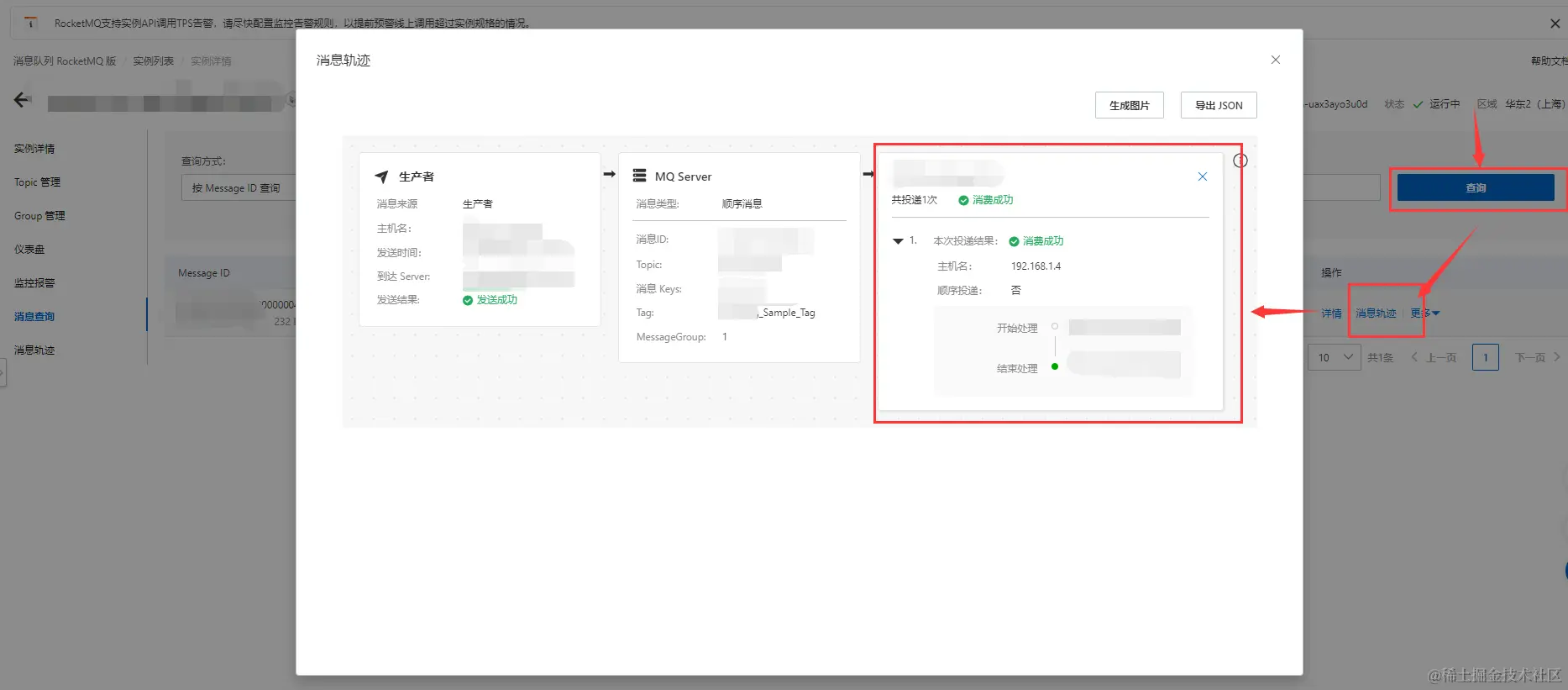Open Group 管理 in the sidebar

[39, 216]
